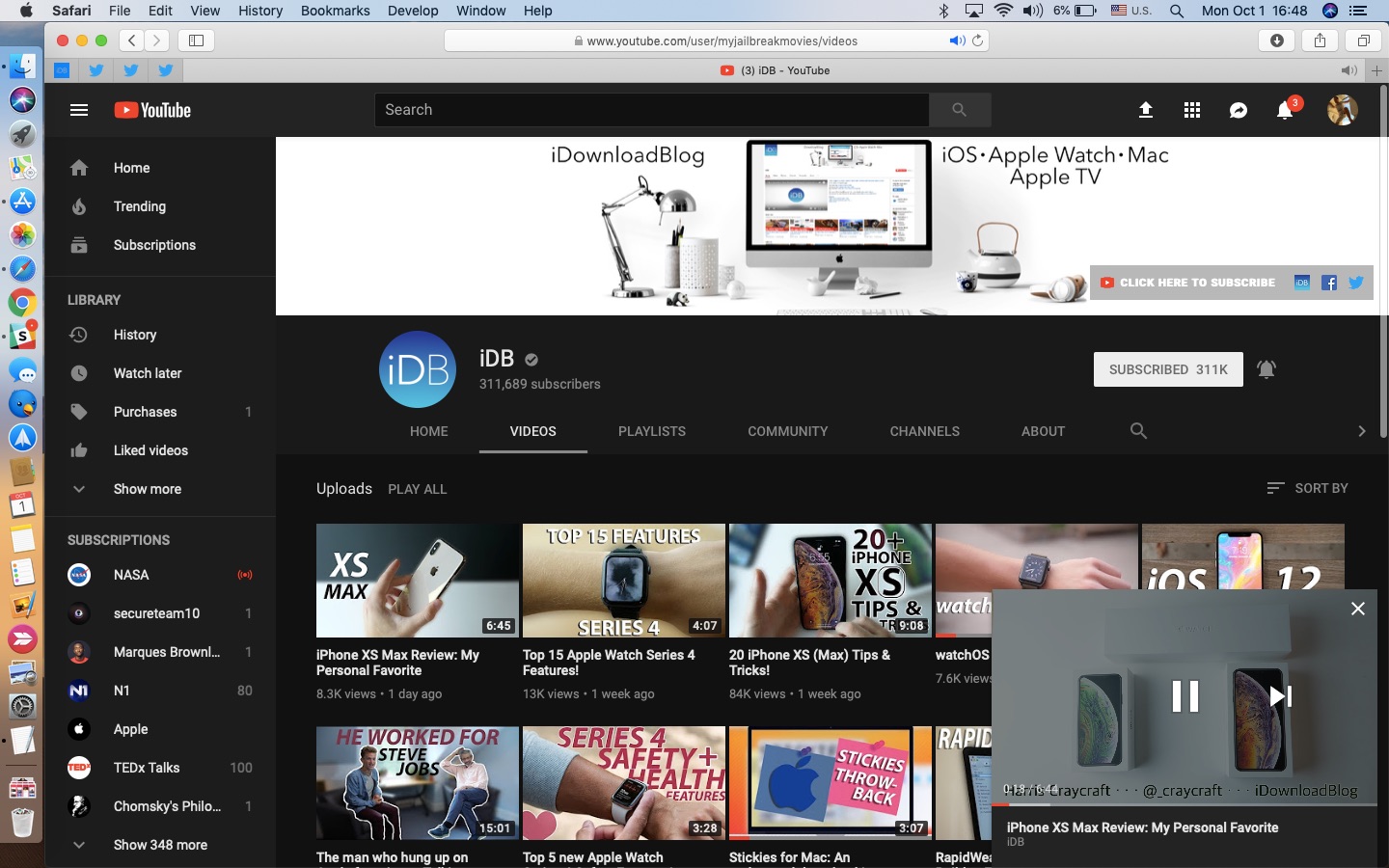Open the YouTube apps grid
1389x868 pixels.
click(1192, 110)
